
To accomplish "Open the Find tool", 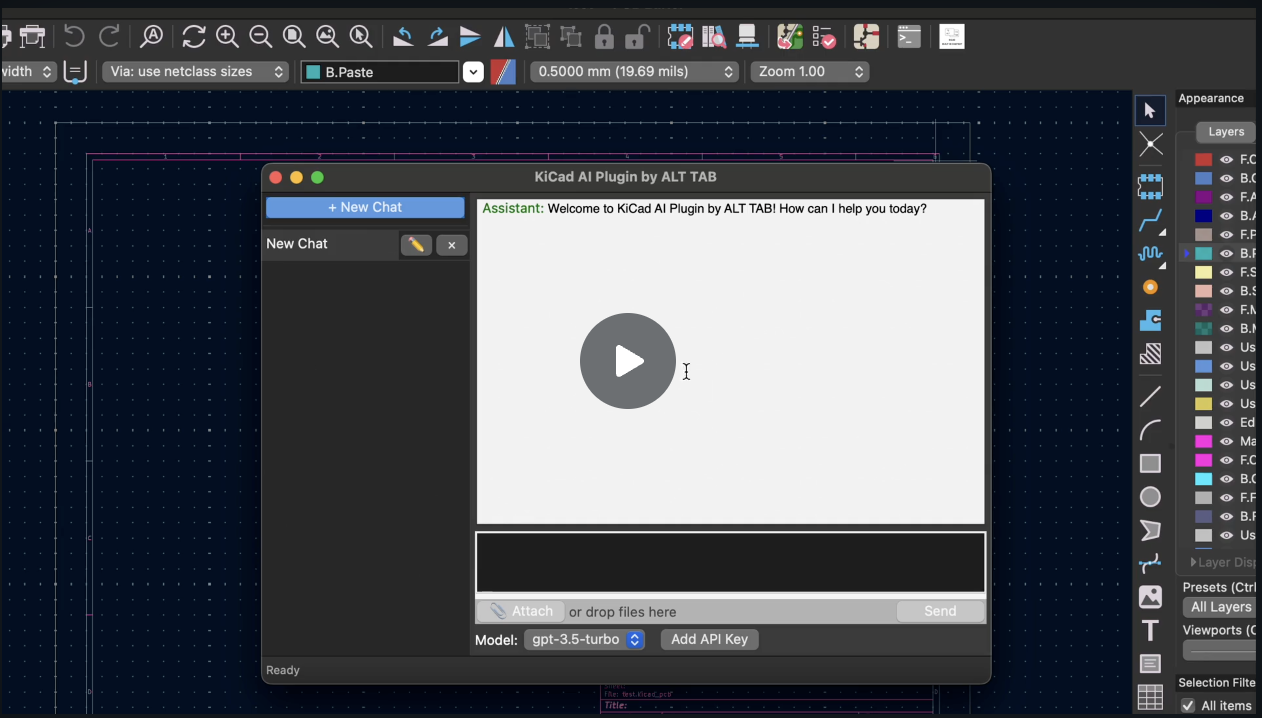I will pos(152,37).
